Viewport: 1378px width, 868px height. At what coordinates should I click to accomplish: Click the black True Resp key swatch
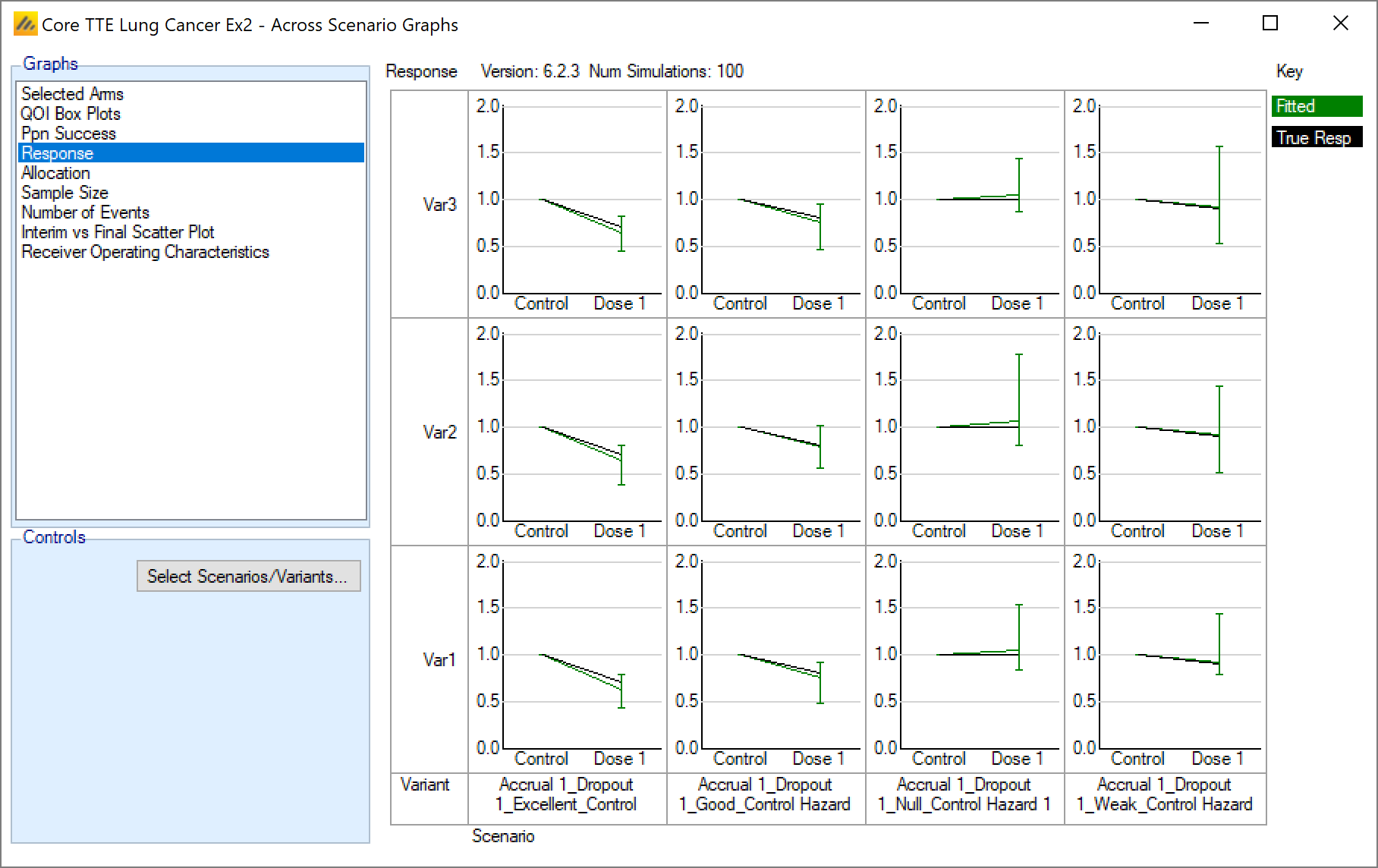1317,137
